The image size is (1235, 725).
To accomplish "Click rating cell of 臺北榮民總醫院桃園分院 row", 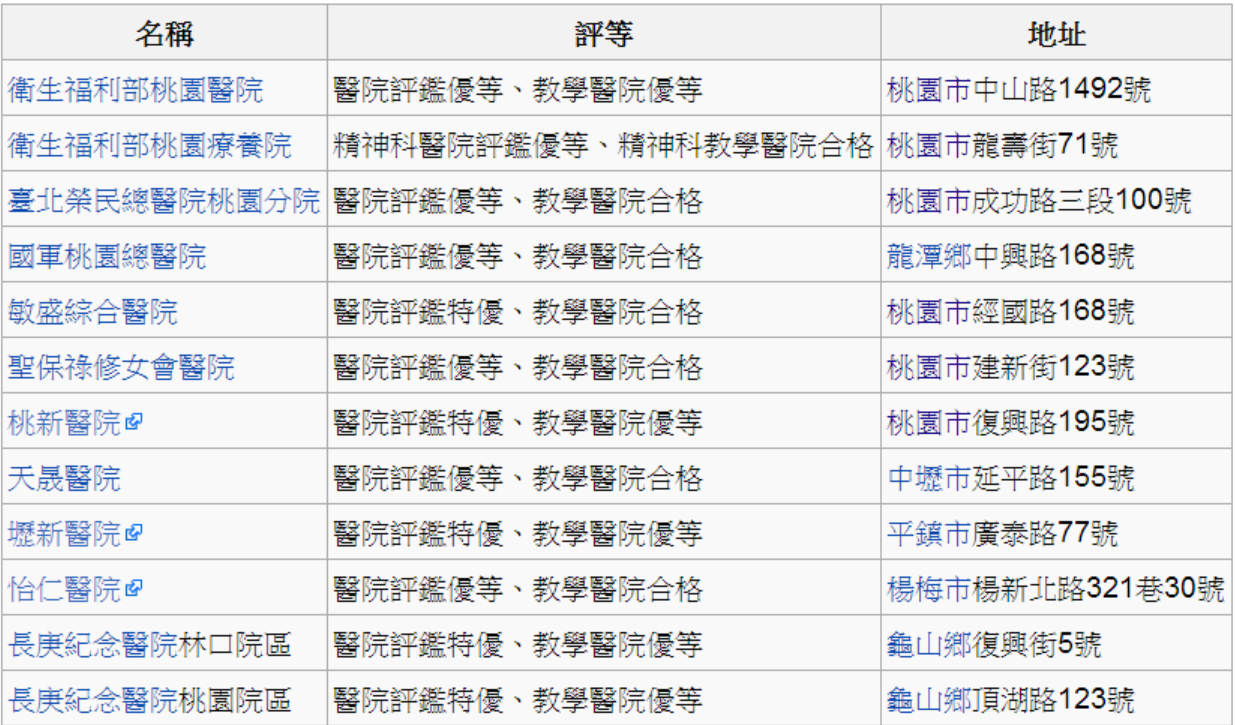I will click(x=604, y=201).
